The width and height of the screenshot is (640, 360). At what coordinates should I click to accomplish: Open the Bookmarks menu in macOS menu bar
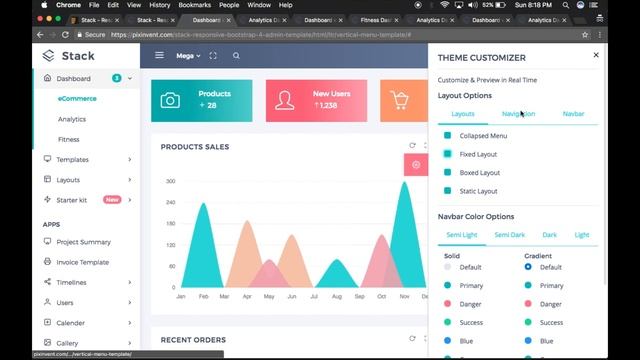pos(195,5)
